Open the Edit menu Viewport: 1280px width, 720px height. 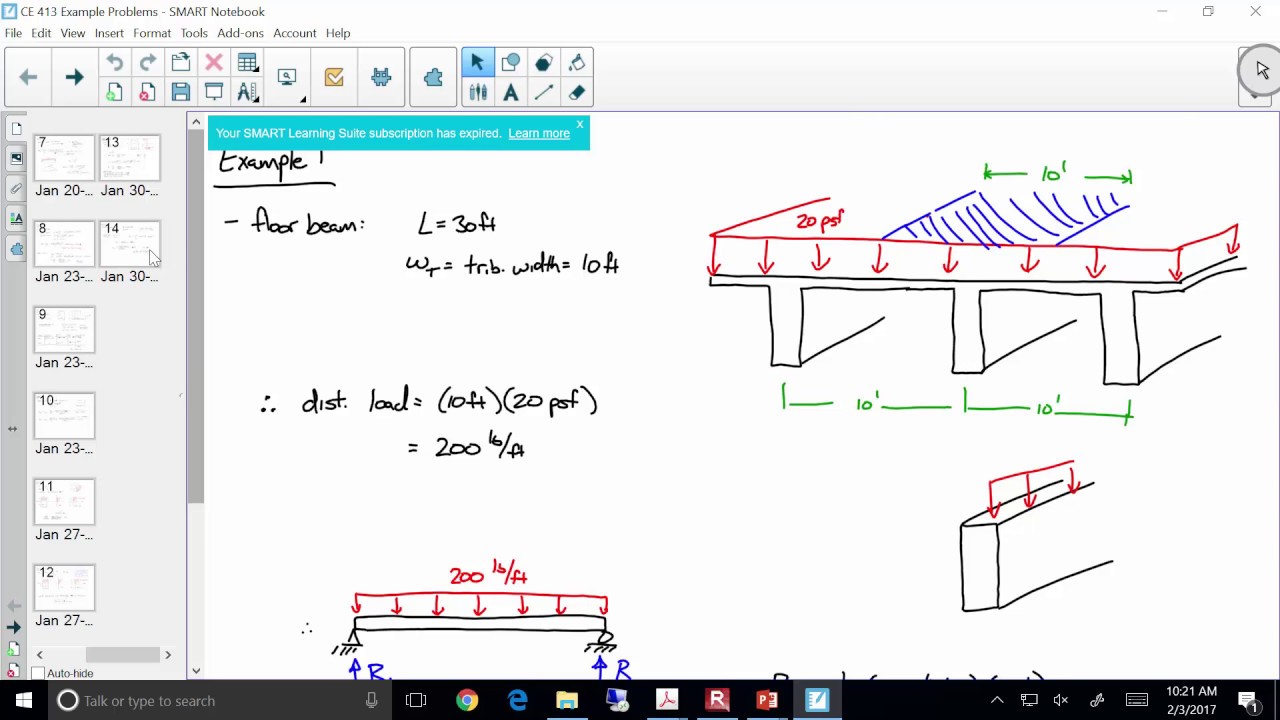(x=41, y=33)
